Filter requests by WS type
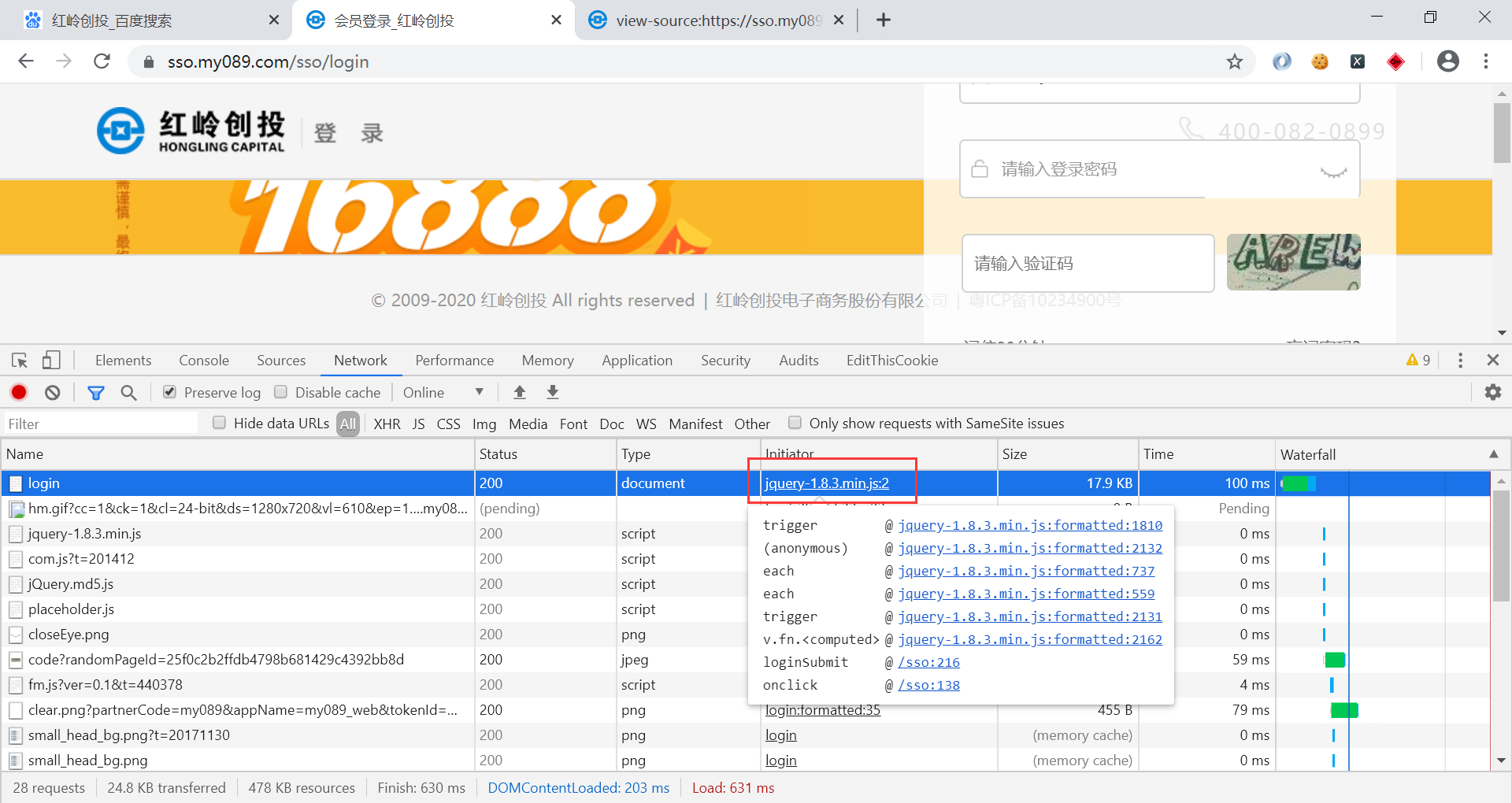Image resolution: width=1512 pixels, height=803 pixels. click(646, 424)
